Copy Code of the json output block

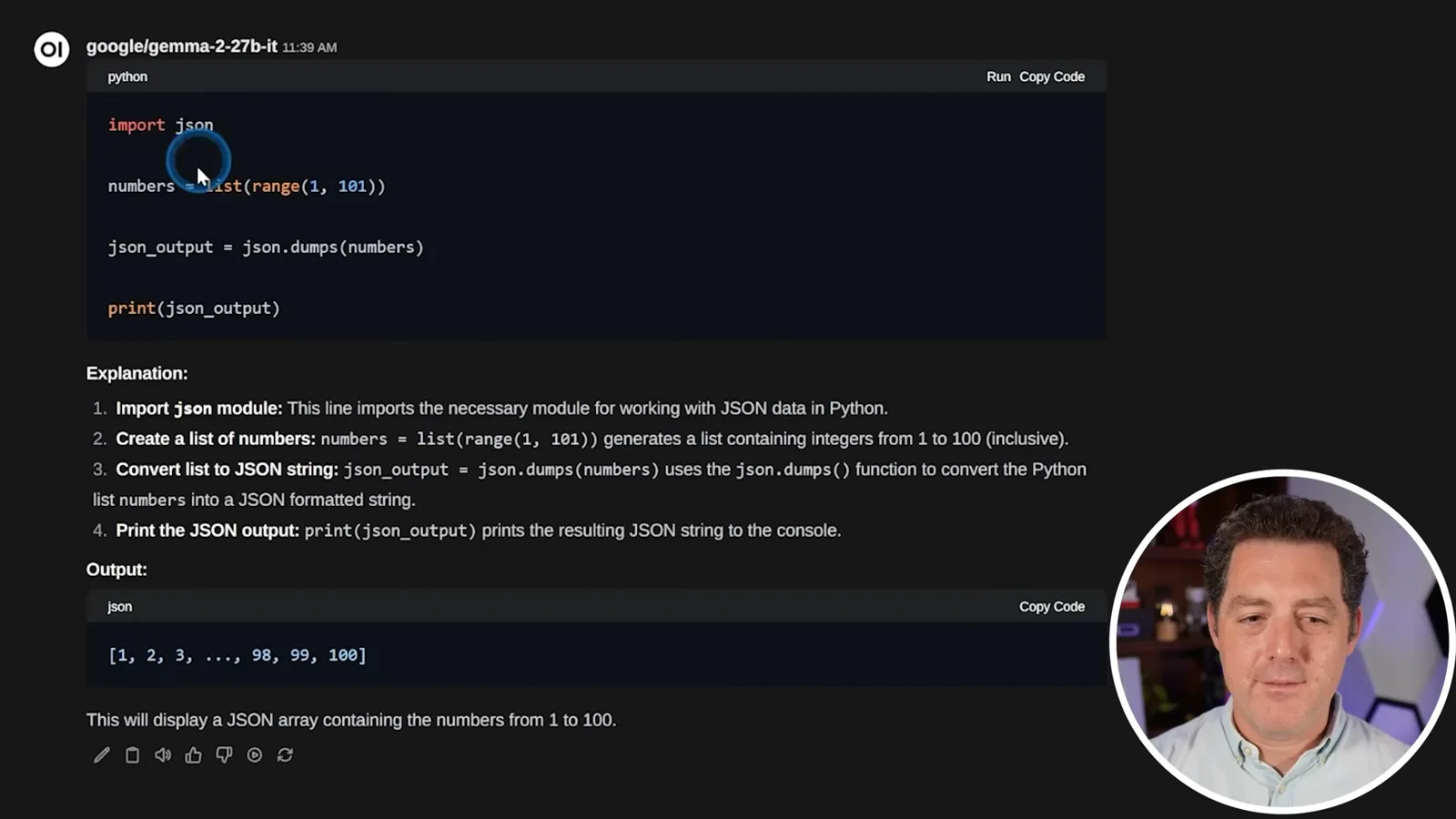click(x=1052, y=606)
